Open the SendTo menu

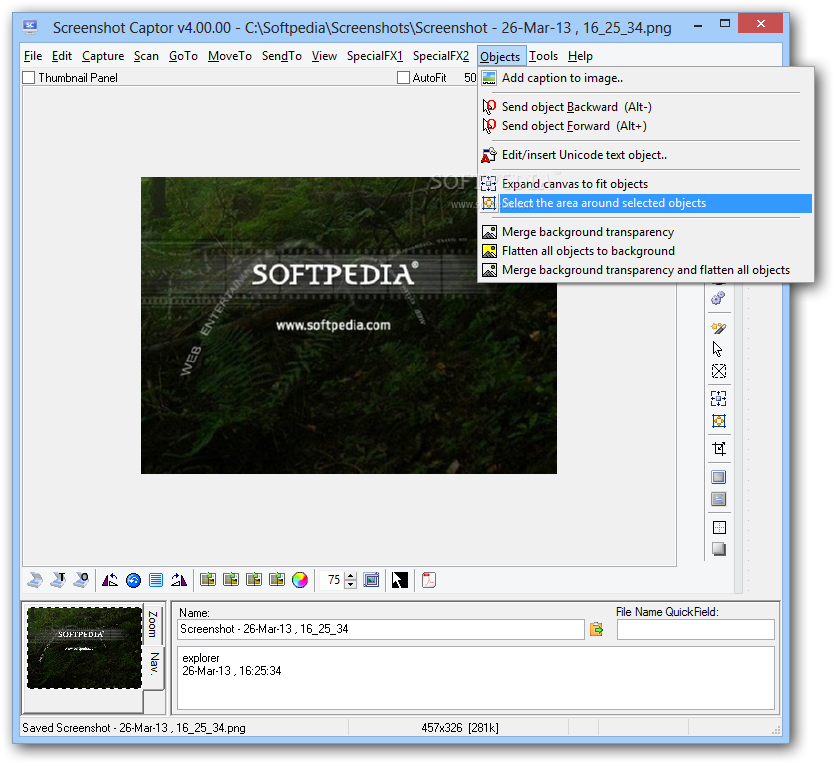pyautogui.click(x=282, y=56)
